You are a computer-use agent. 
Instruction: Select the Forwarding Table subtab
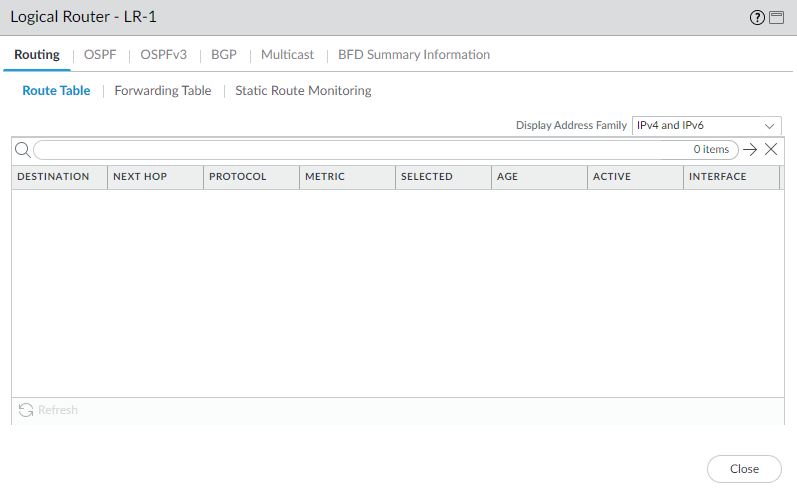coord(163,91)
